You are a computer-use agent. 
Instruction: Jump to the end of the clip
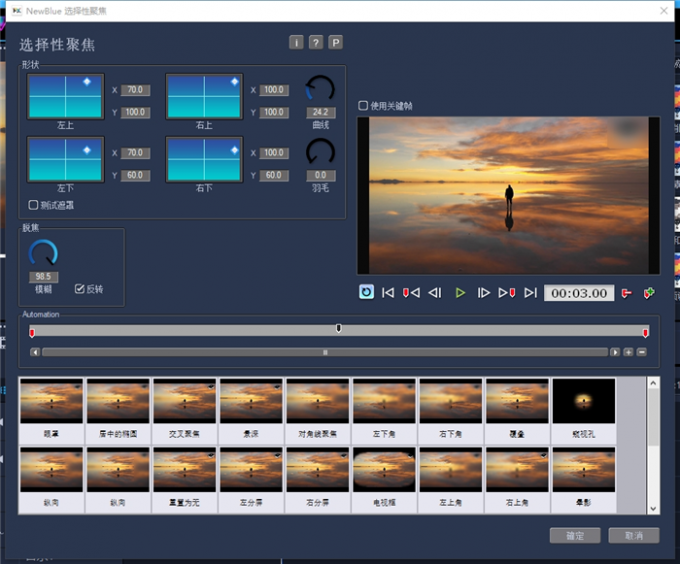click(530, 293)
